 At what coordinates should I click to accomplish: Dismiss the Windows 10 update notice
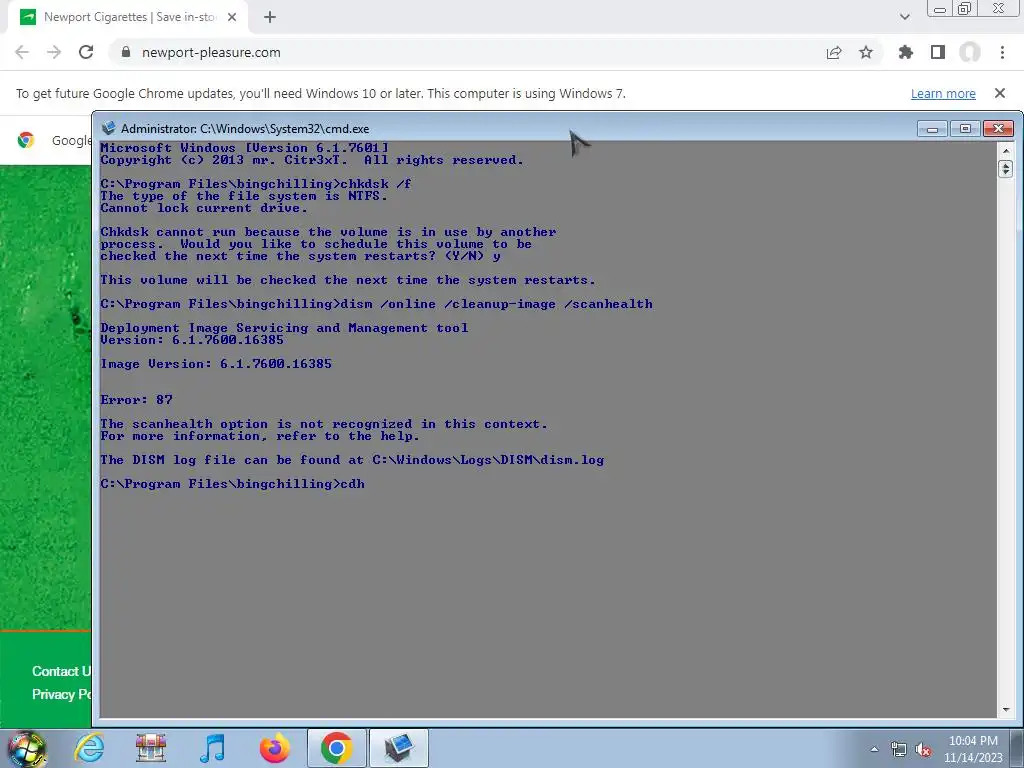tap(1000, 93)
